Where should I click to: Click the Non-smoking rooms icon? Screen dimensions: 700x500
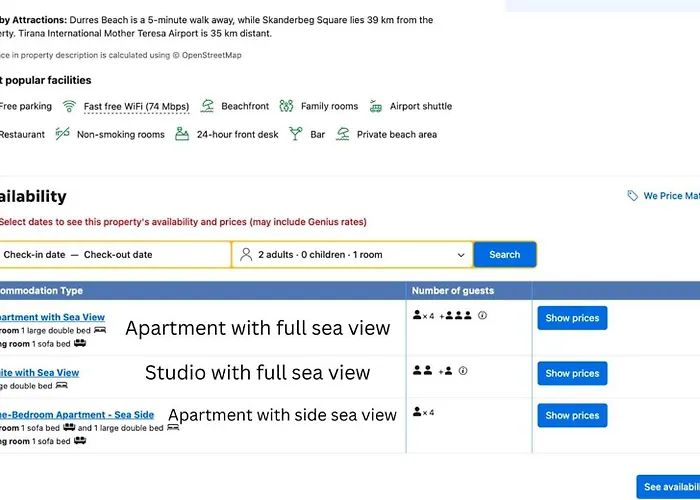tap(62, 134)
